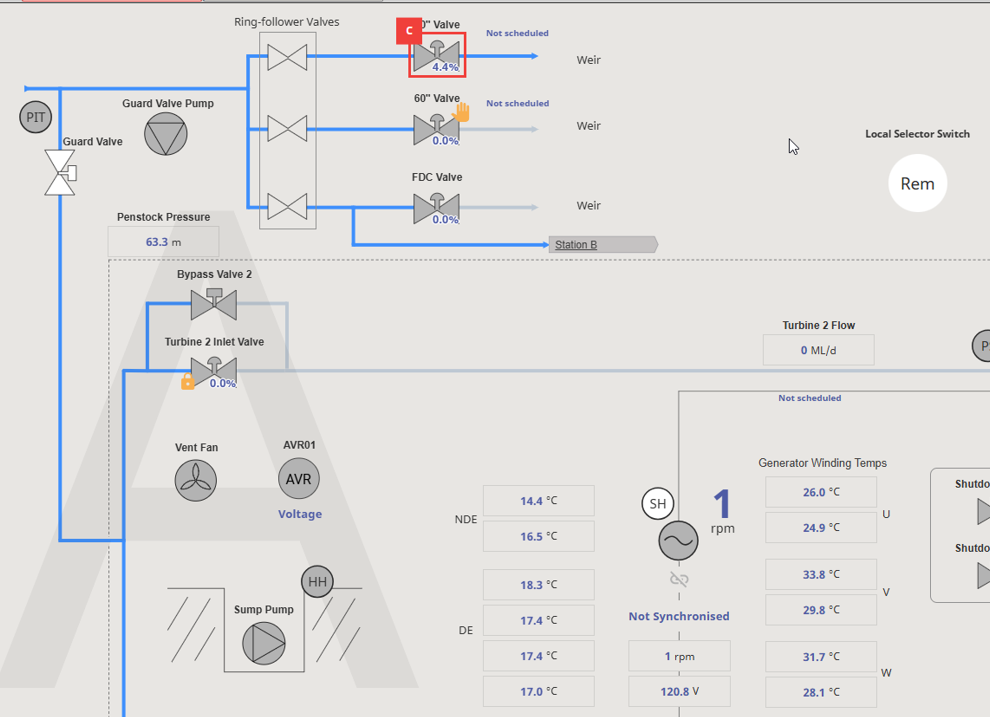Select the generator sine-wave symbol

pos(679,541)
